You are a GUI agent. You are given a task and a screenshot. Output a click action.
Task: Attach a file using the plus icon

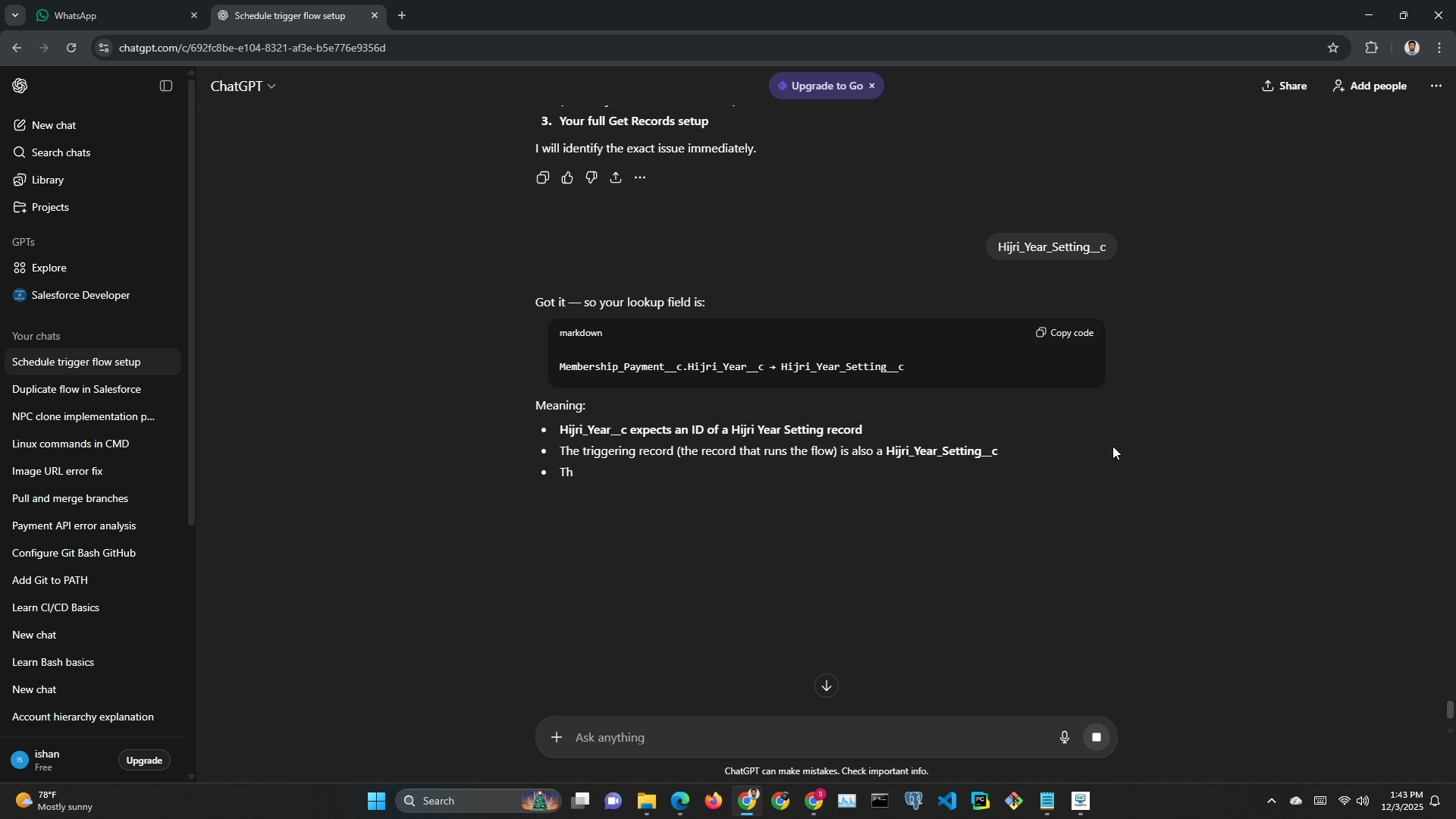557,737
